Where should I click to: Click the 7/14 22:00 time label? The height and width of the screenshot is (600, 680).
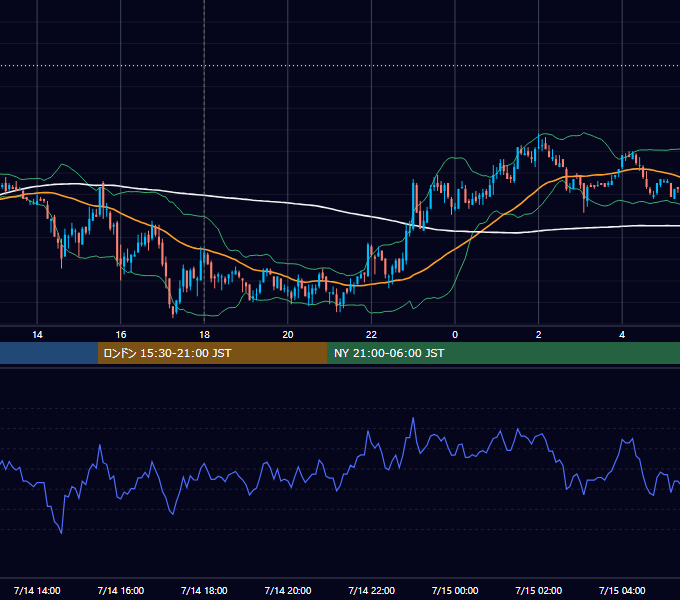pos(371,590)
